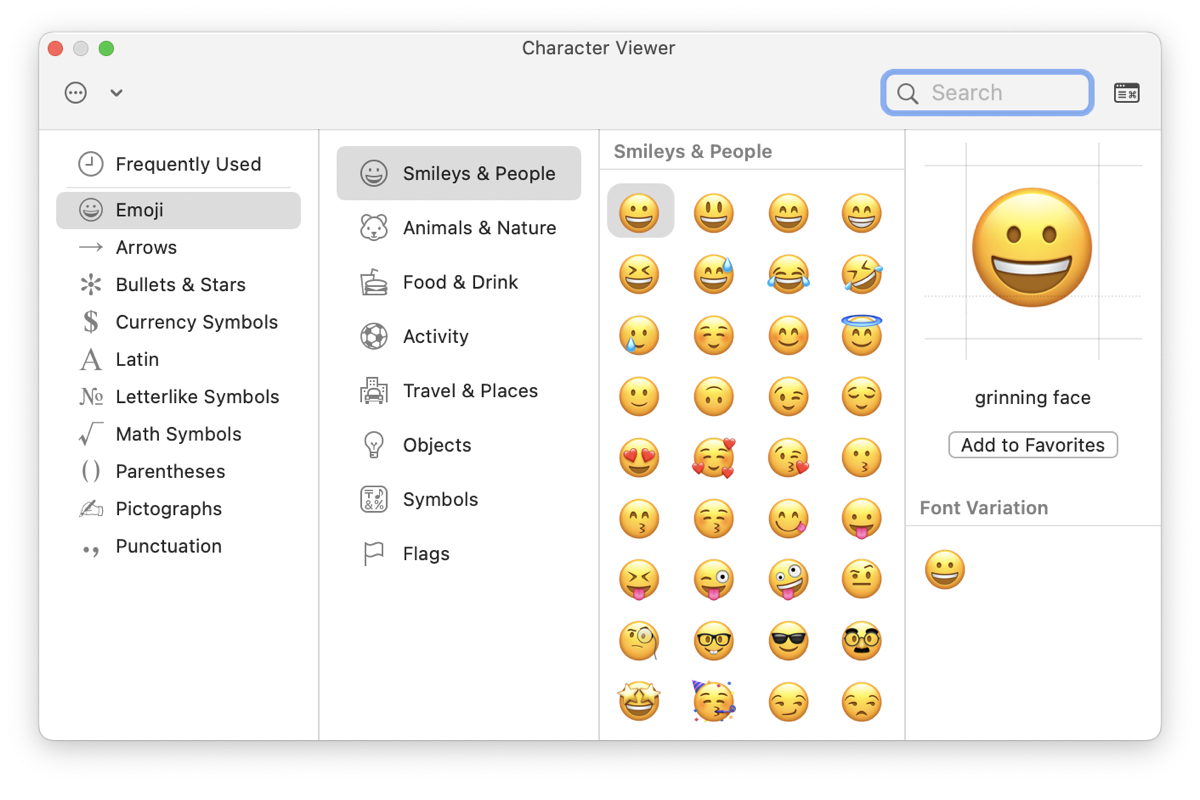Switch to the keyboard viewer icon
Image resolution: width=1200 pixels, height=800 pixels.
1127,92
